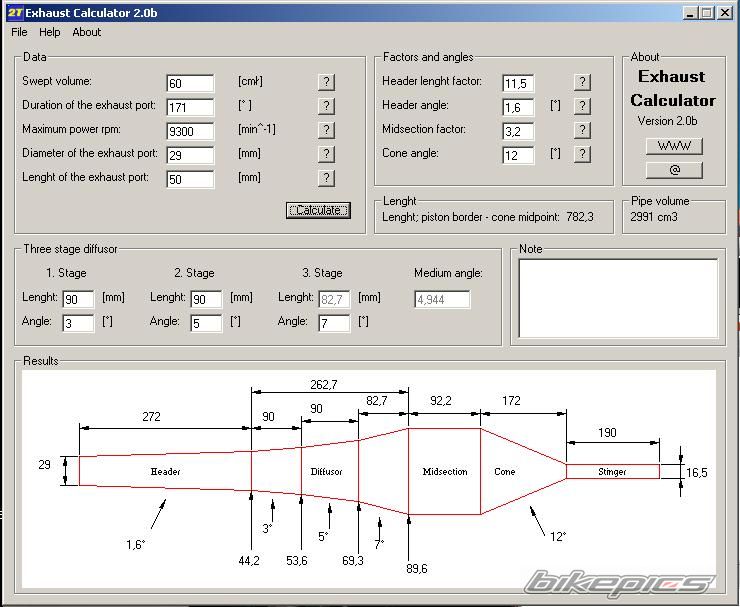Click the WWW button in About panel

tap(674, 146)
